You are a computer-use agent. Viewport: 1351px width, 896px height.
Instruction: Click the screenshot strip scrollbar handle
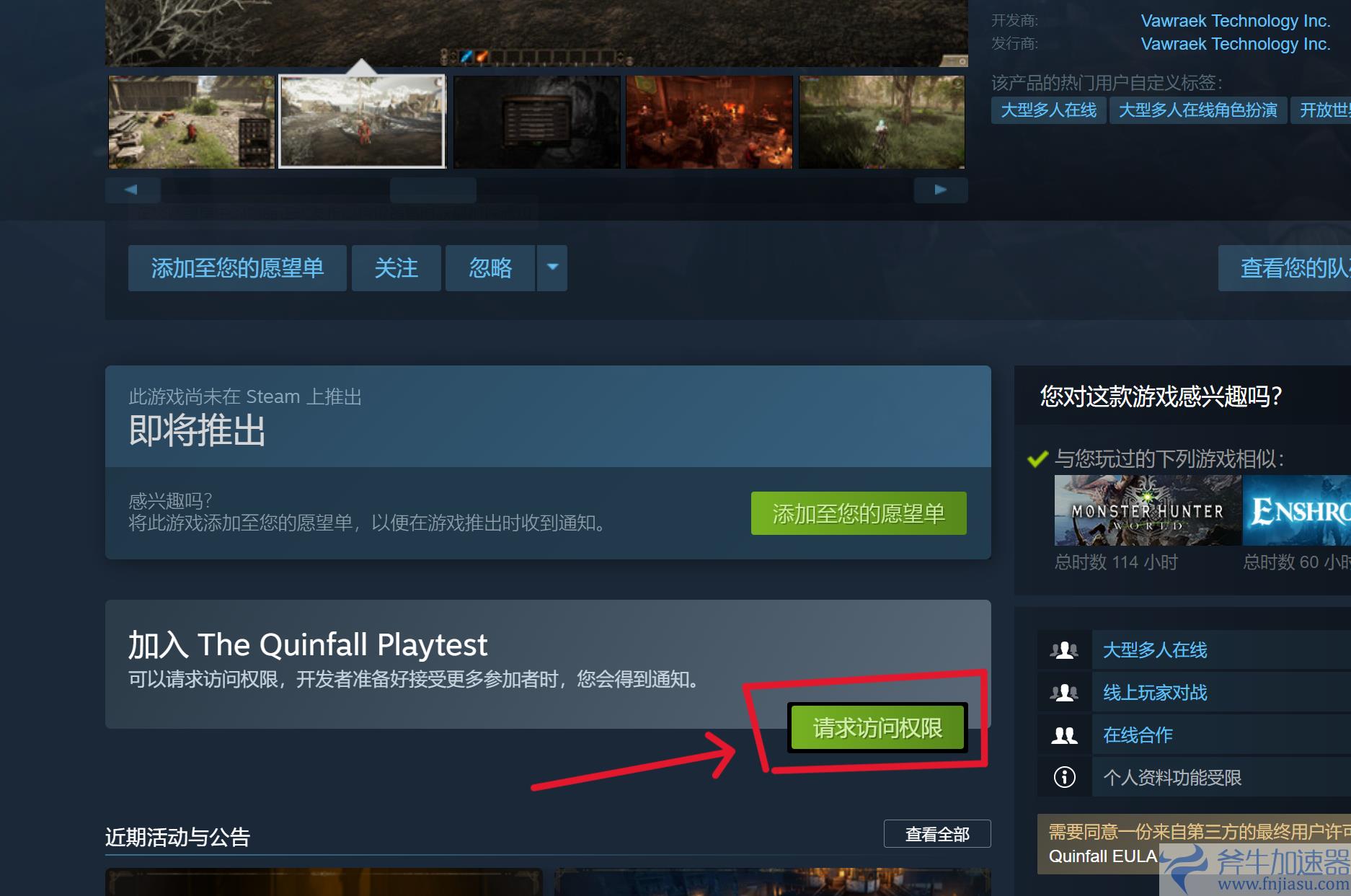tap(433, 190)
